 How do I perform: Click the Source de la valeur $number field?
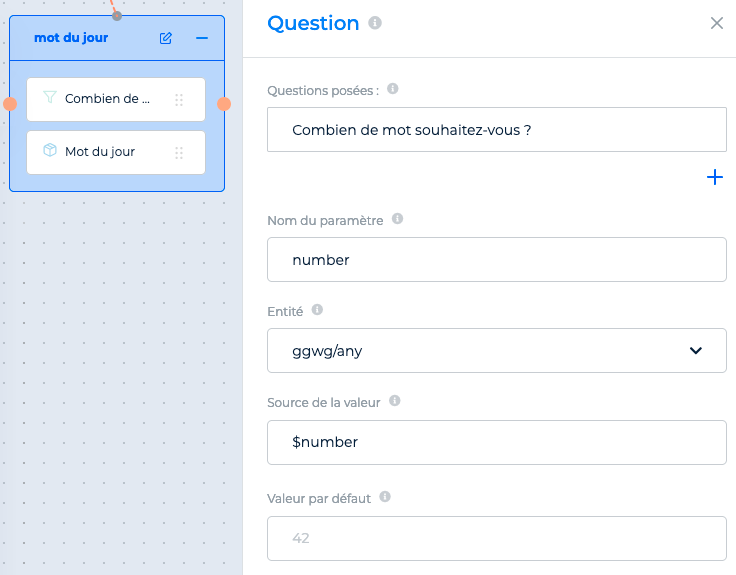point(497,442)
